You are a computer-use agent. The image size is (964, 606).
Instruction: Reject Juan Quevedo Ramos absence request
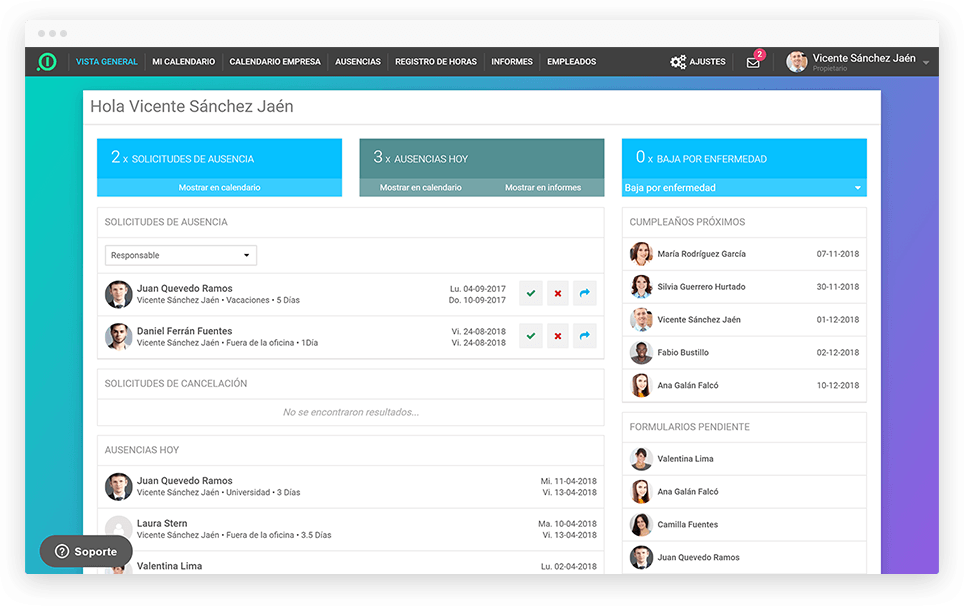[x=558, y=293]
